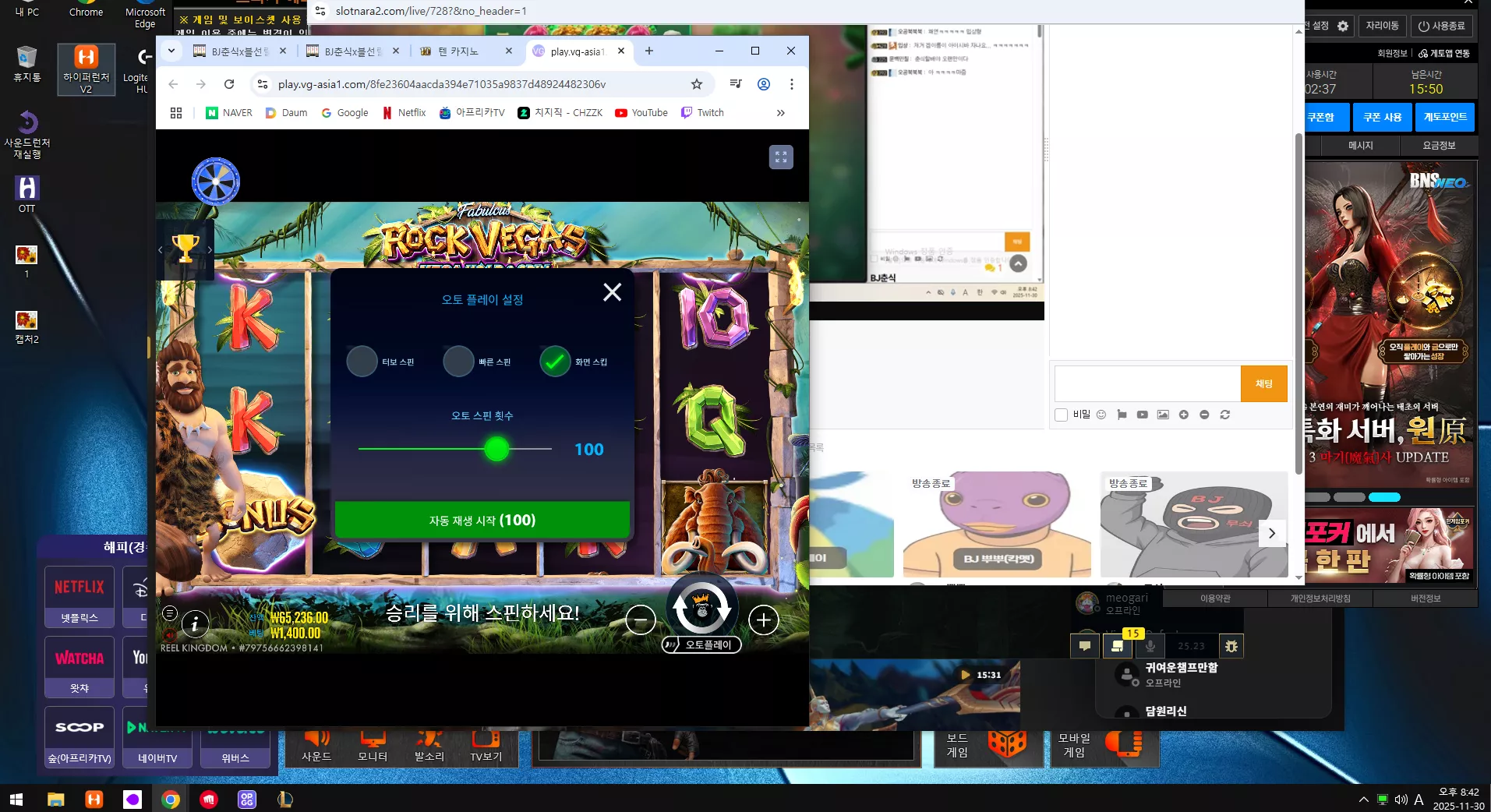Screen dimensions: 1491x812
Task: Click the slot spin button with gorilla
Action: (x=701, y=608)
